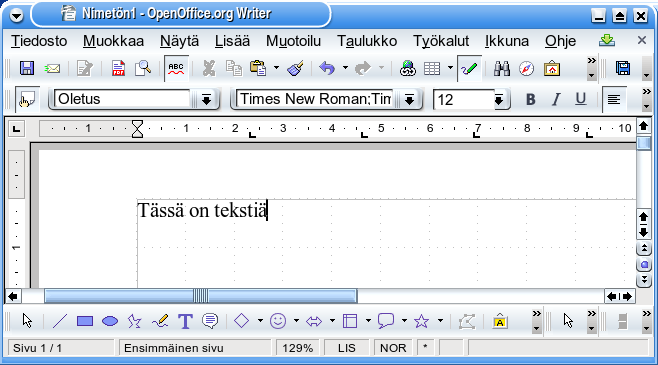This screenshot has width=658, height=365.
Task: Export directly as PDF
Action: pyautogui.click(x=118, y=68)
